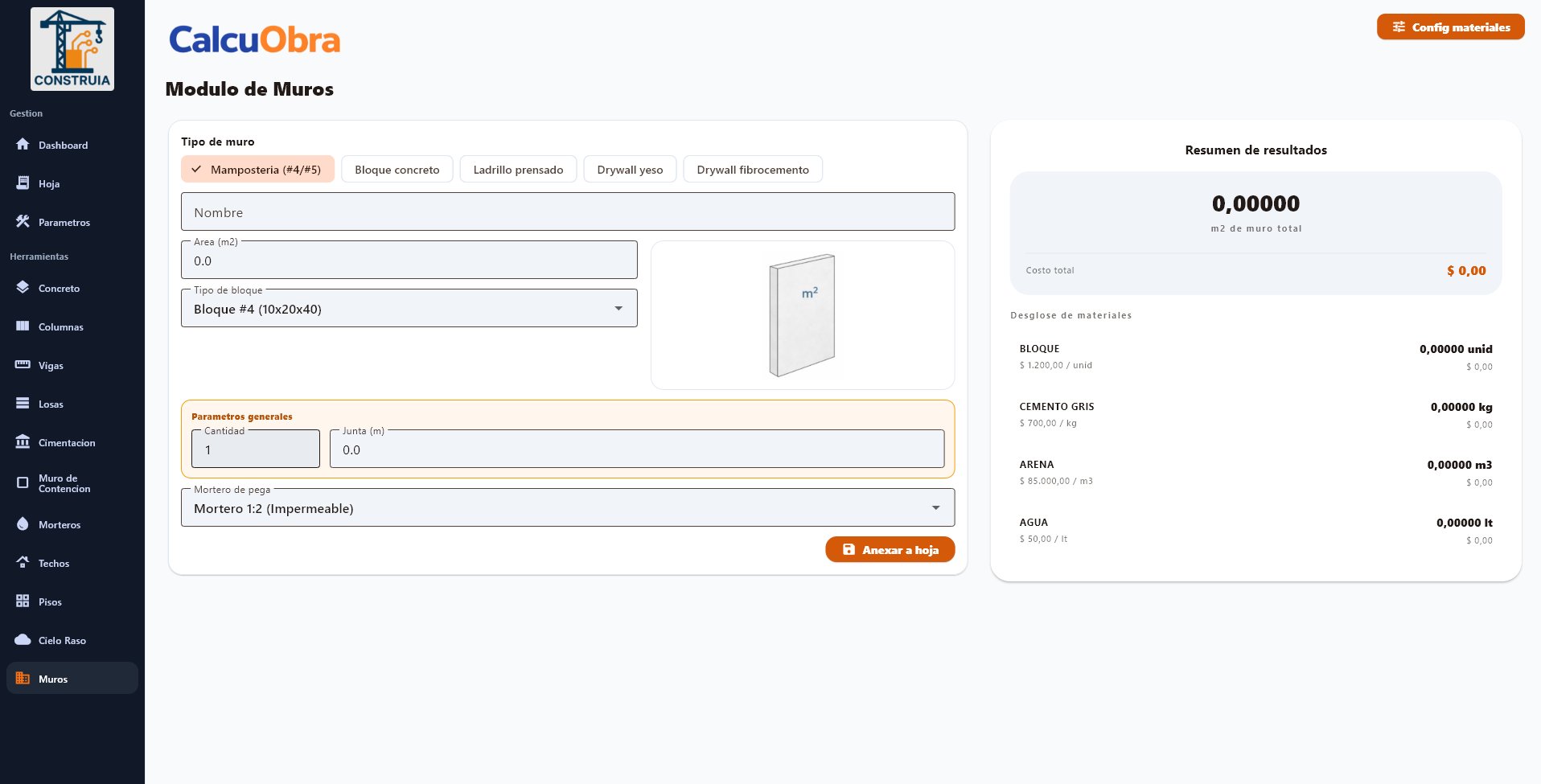Select the Concreto layers icon
Viewport: 1541px width, 784px height.
click(x=23, y=288)
